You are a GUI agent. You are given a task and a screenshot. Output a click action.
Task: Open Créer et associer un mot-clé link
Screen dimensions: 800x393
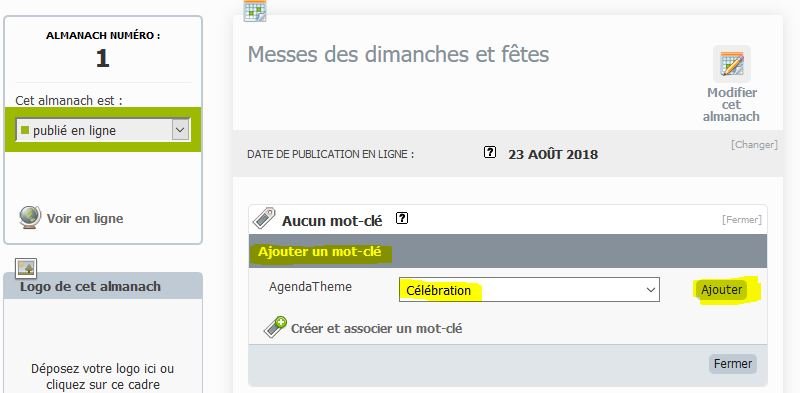377,328
